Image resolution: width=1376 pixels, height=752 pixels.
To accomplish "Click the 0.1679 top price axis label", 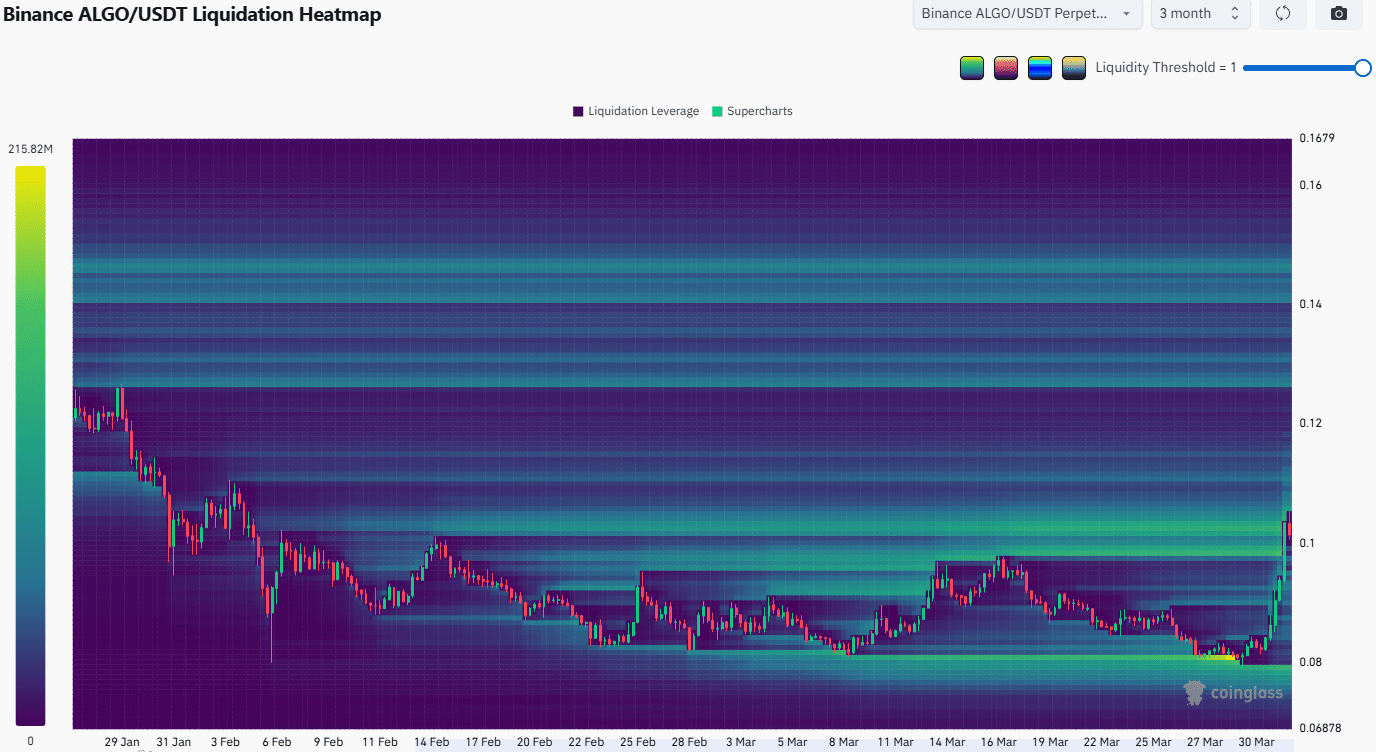I will [x=1316, y=138].
